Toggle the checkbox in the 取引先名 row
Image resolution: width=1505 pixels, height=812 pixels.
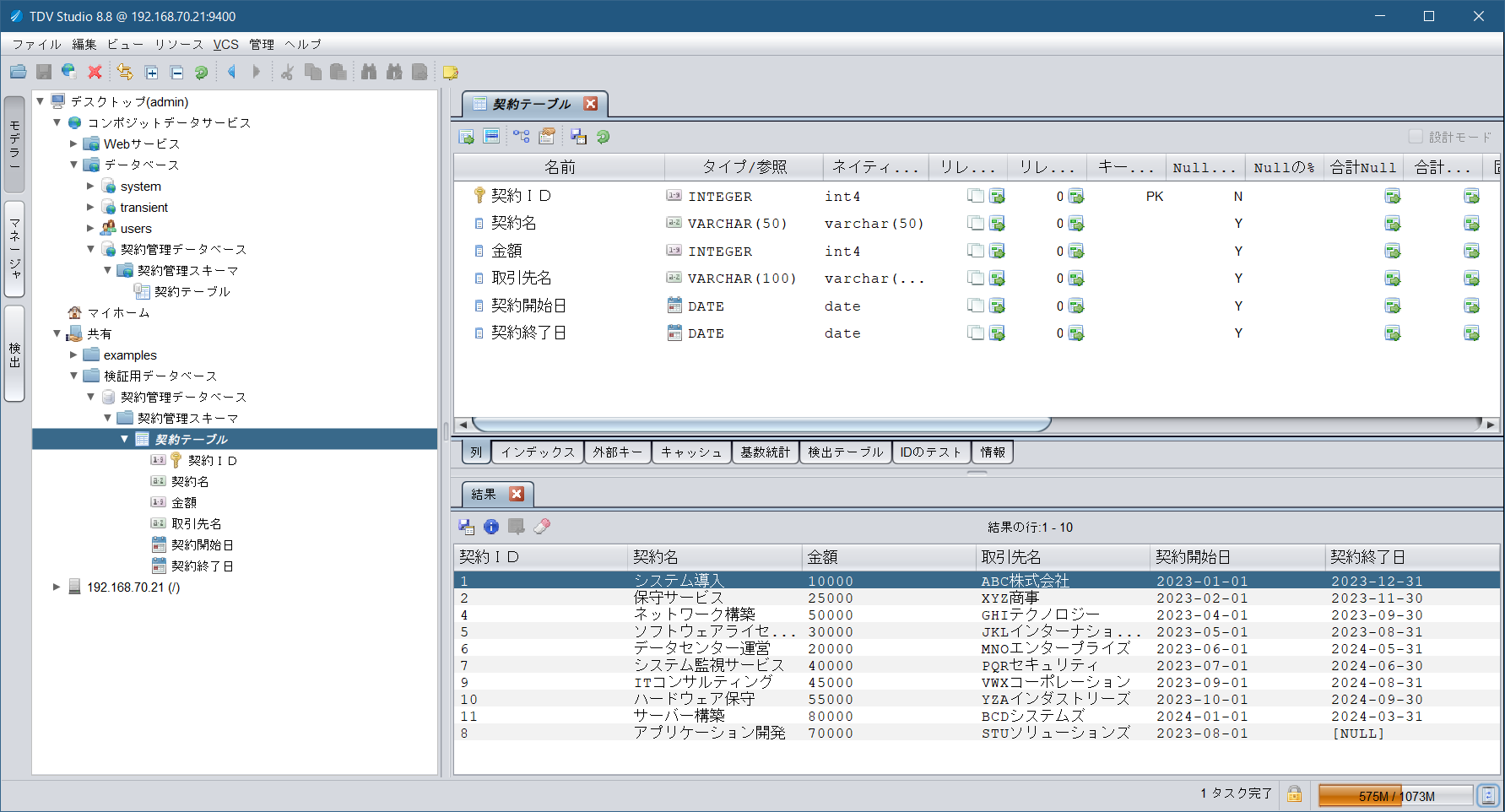tap(976, 279)
